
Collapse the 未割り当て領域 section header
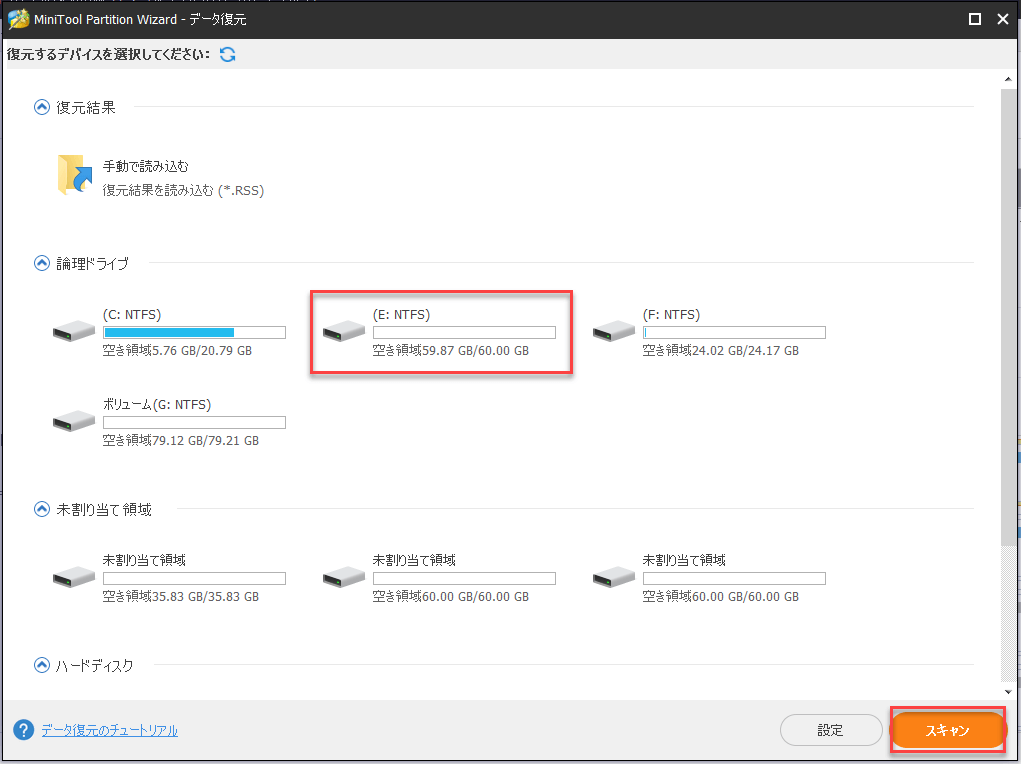click(x=41, y=508)
